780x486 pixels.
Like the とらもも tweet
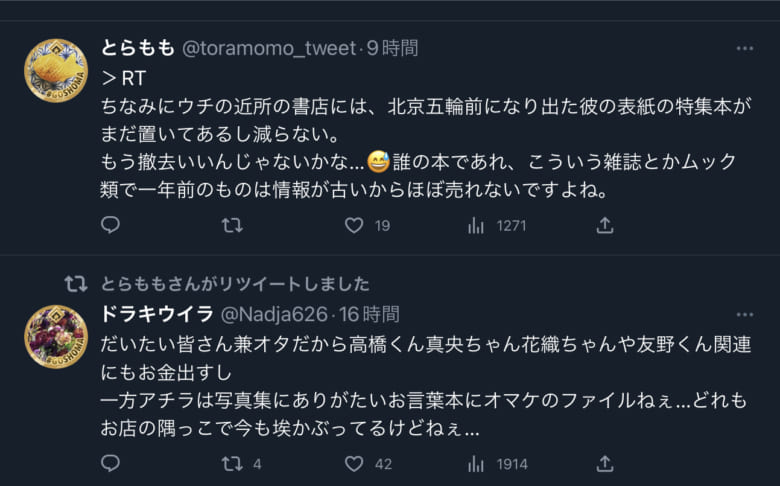pos(354,226)
